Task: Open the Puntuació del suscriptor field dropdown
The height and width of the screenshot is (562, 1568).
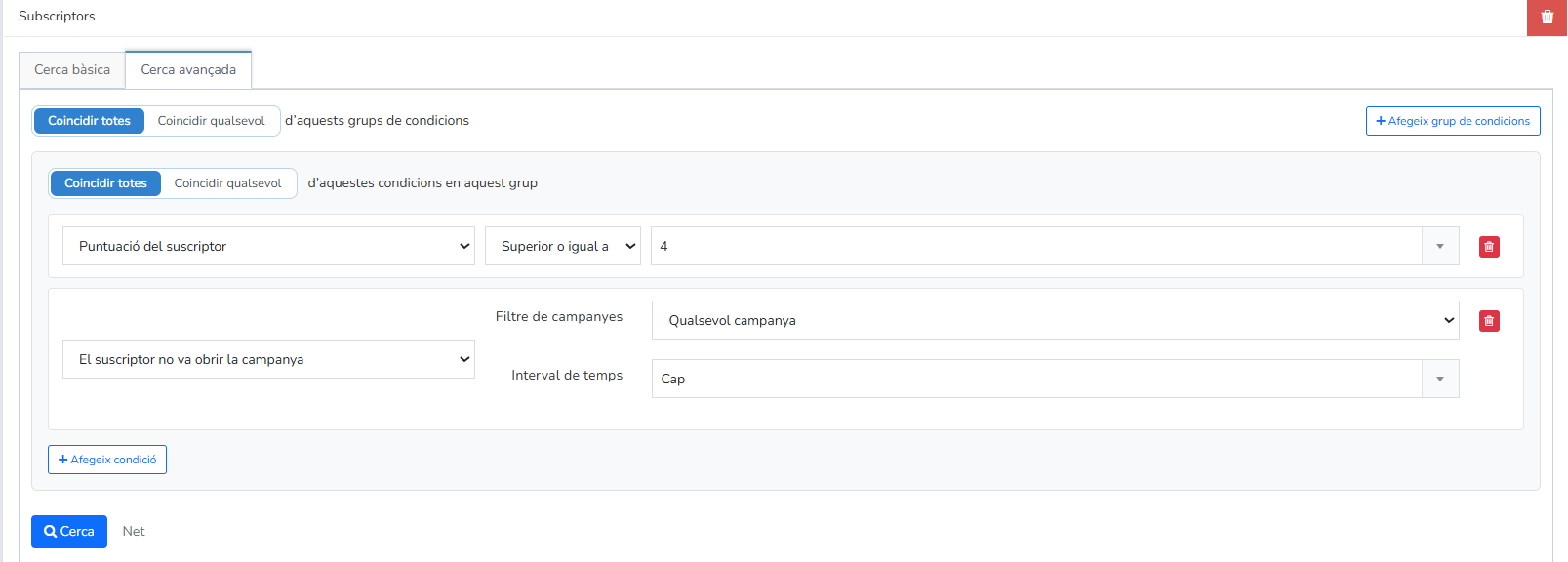Action: pyautogui.click(x=268, y=246)
